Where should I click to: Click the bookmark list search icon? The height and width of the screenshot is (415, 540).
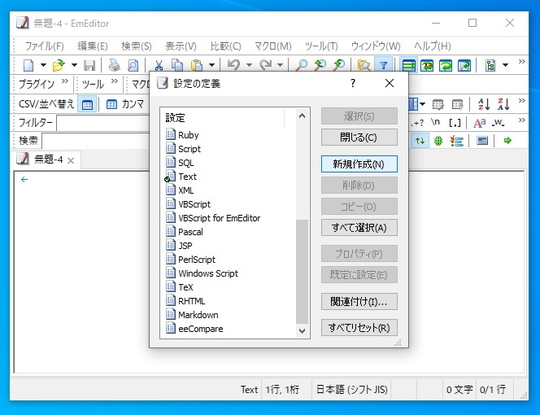457,141
